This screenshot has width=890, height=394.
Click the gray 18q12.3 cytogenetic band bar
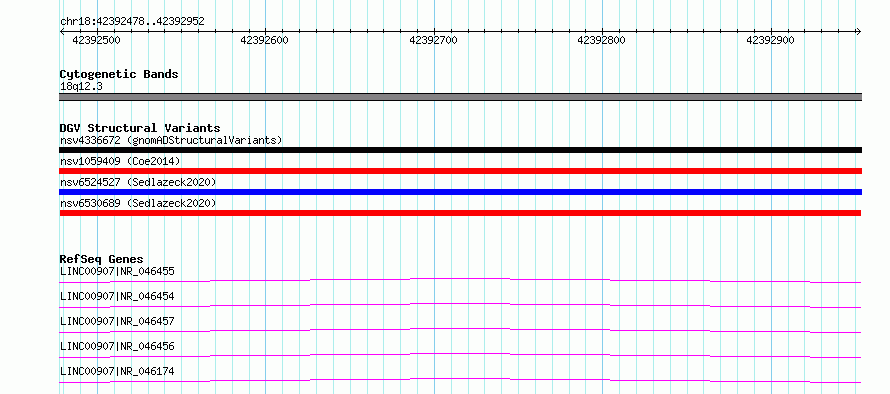[x=460, y=97]
